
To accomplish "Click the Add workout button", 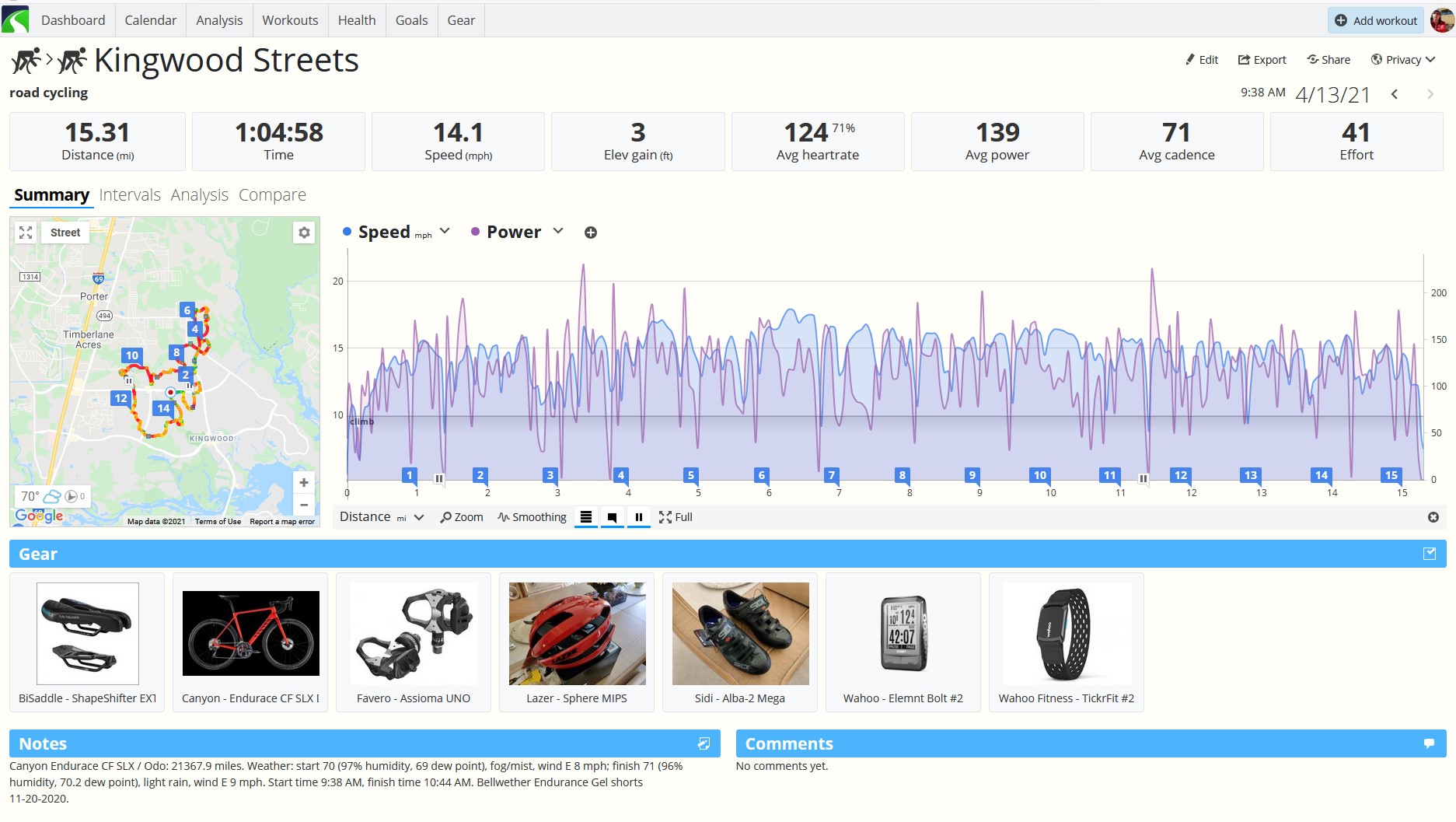I will 1376,20.
